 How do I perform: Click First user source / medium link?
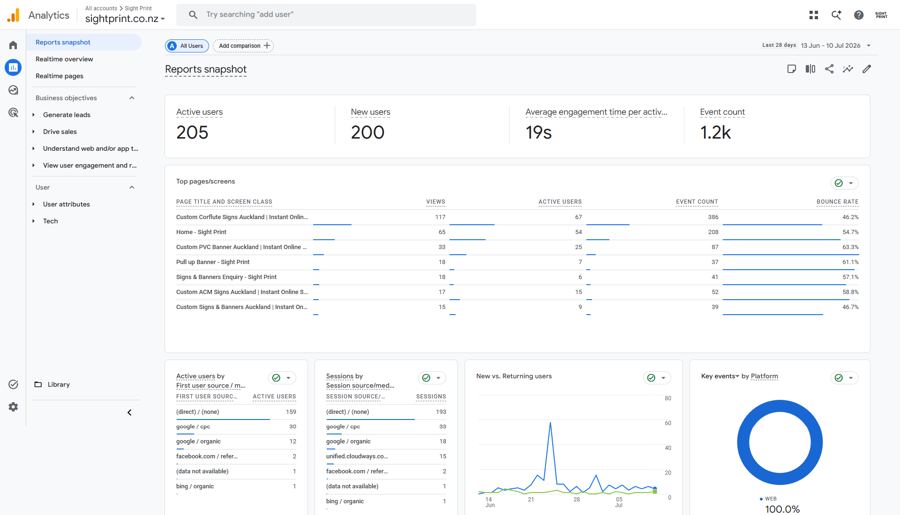pyautogui.click(x=210, y=385)
